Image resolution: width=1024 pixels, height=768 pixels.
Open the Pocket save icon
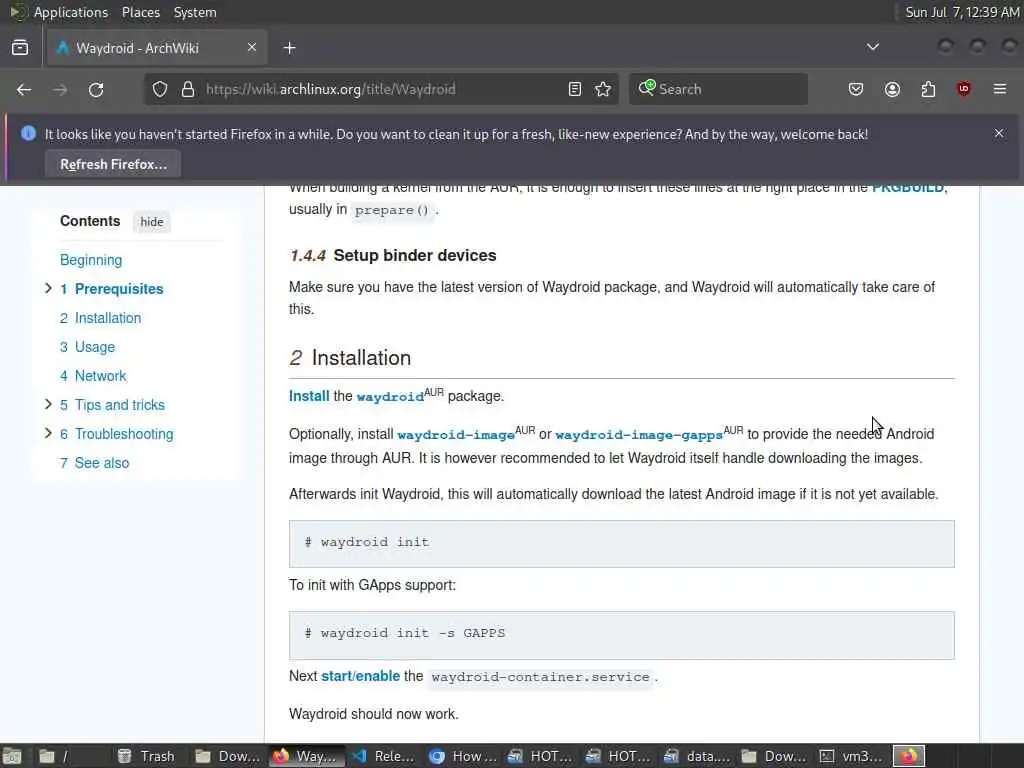point(856,89)
